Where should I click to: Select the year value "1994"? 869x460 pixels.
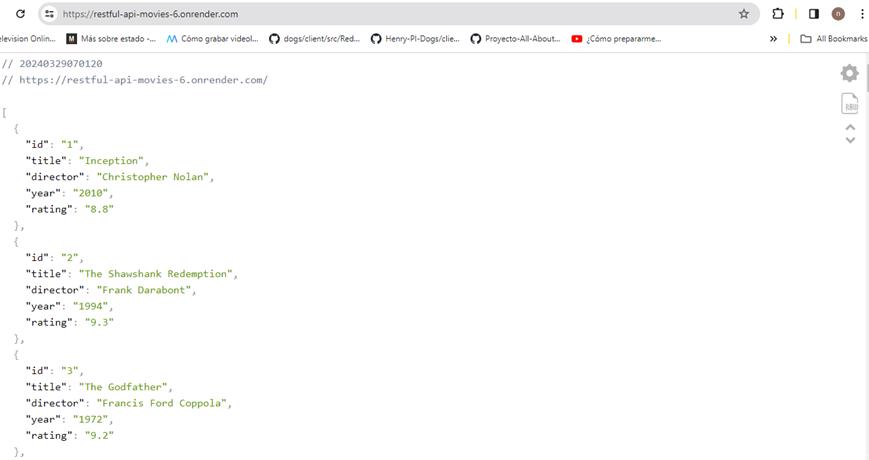point(90,306)
